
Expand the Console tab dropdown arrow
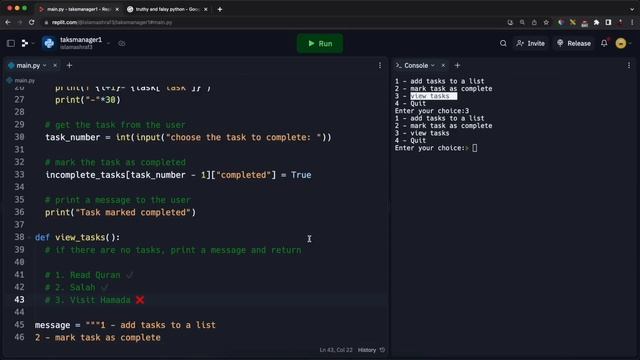click(x=433, y=65)
